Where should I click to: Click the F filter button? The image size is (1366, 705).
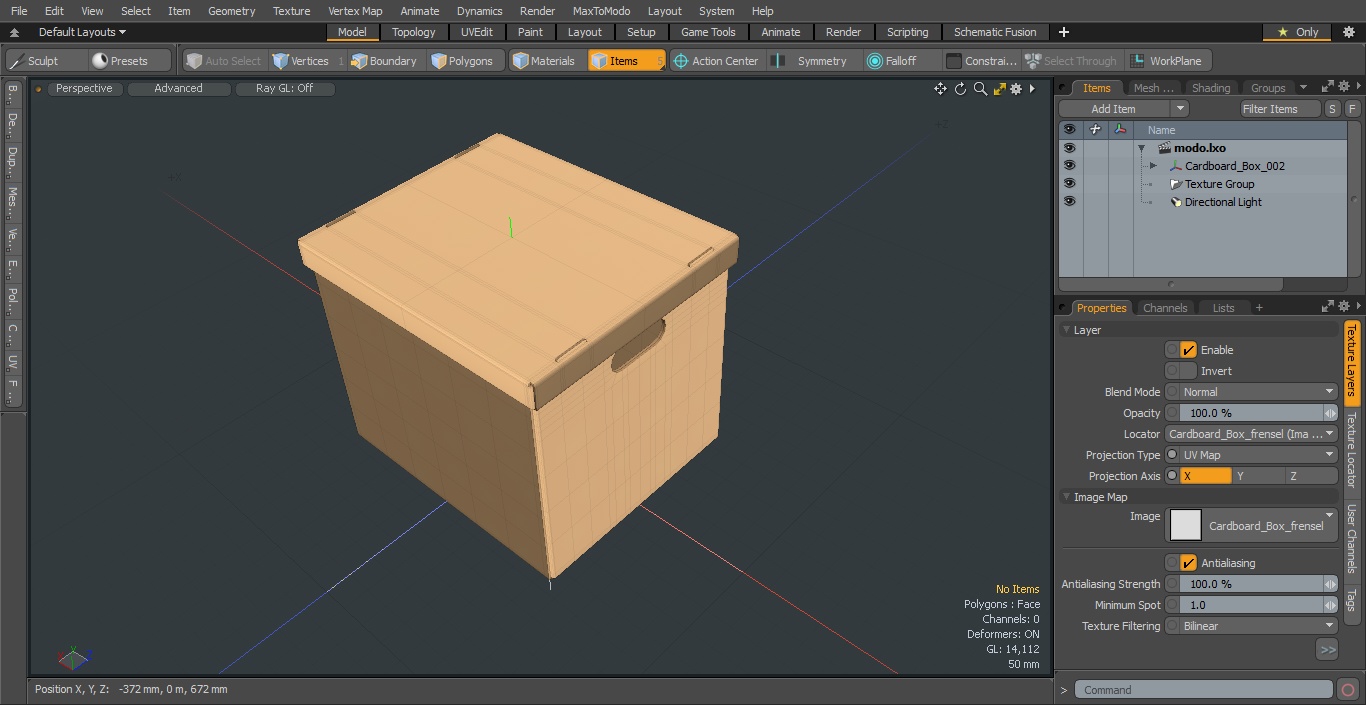[1352, 109]
